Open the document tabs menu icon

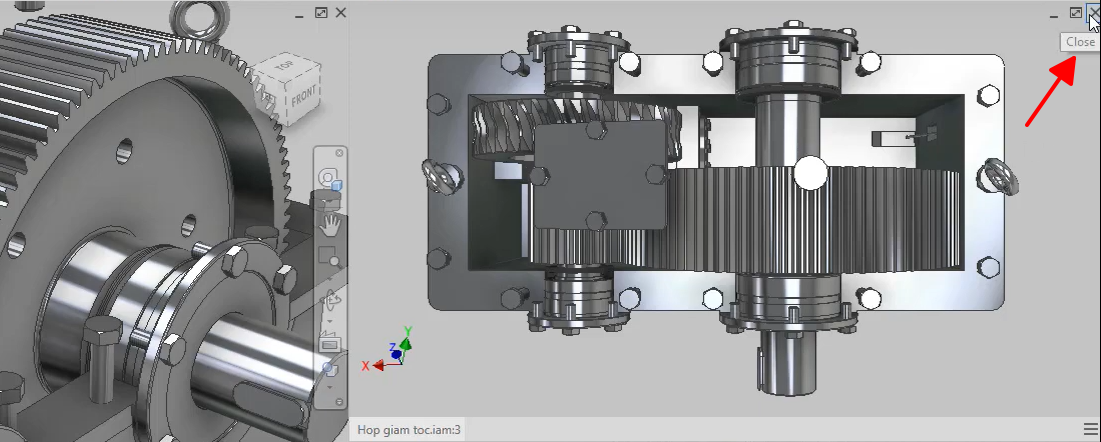1090,429
